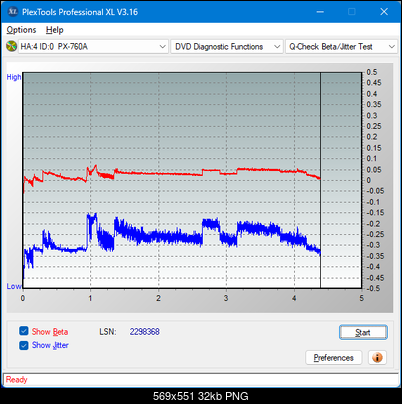Open the Help menu
The height and width of the screenshot is (404, 402).
click(x=54, y=30)
